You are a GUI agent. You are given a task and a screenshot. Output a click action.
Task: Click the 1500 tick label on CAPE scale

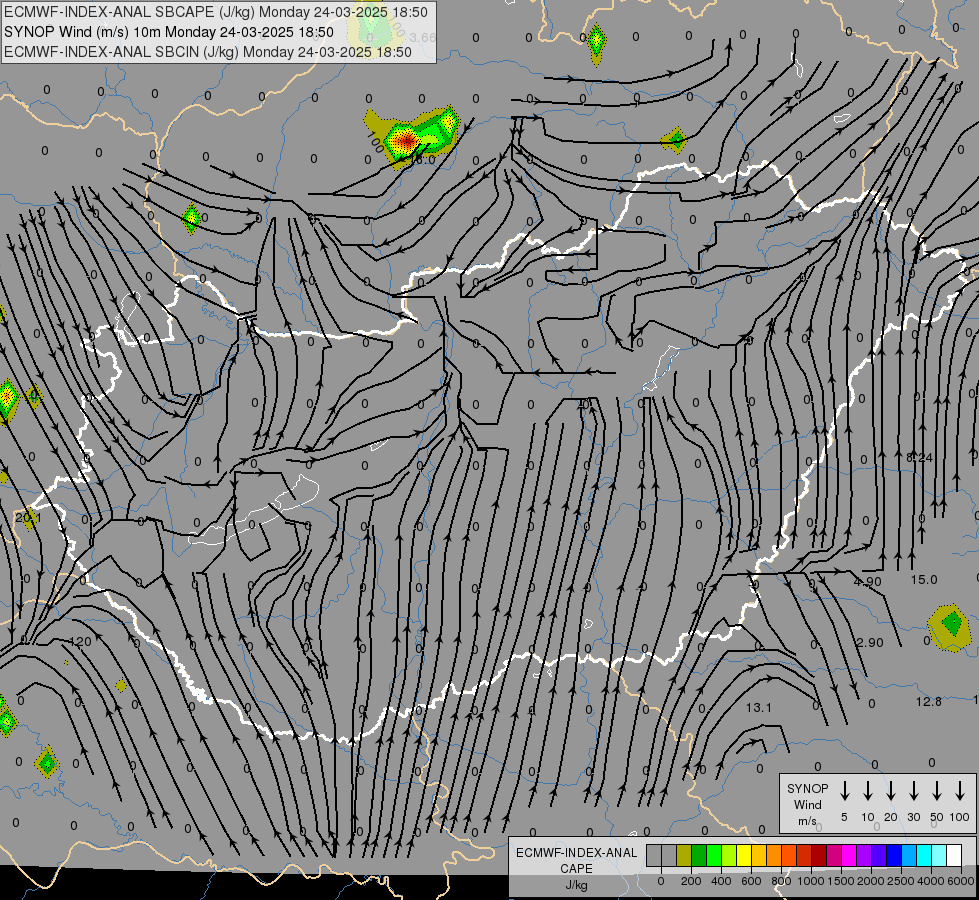pos(841,881)
